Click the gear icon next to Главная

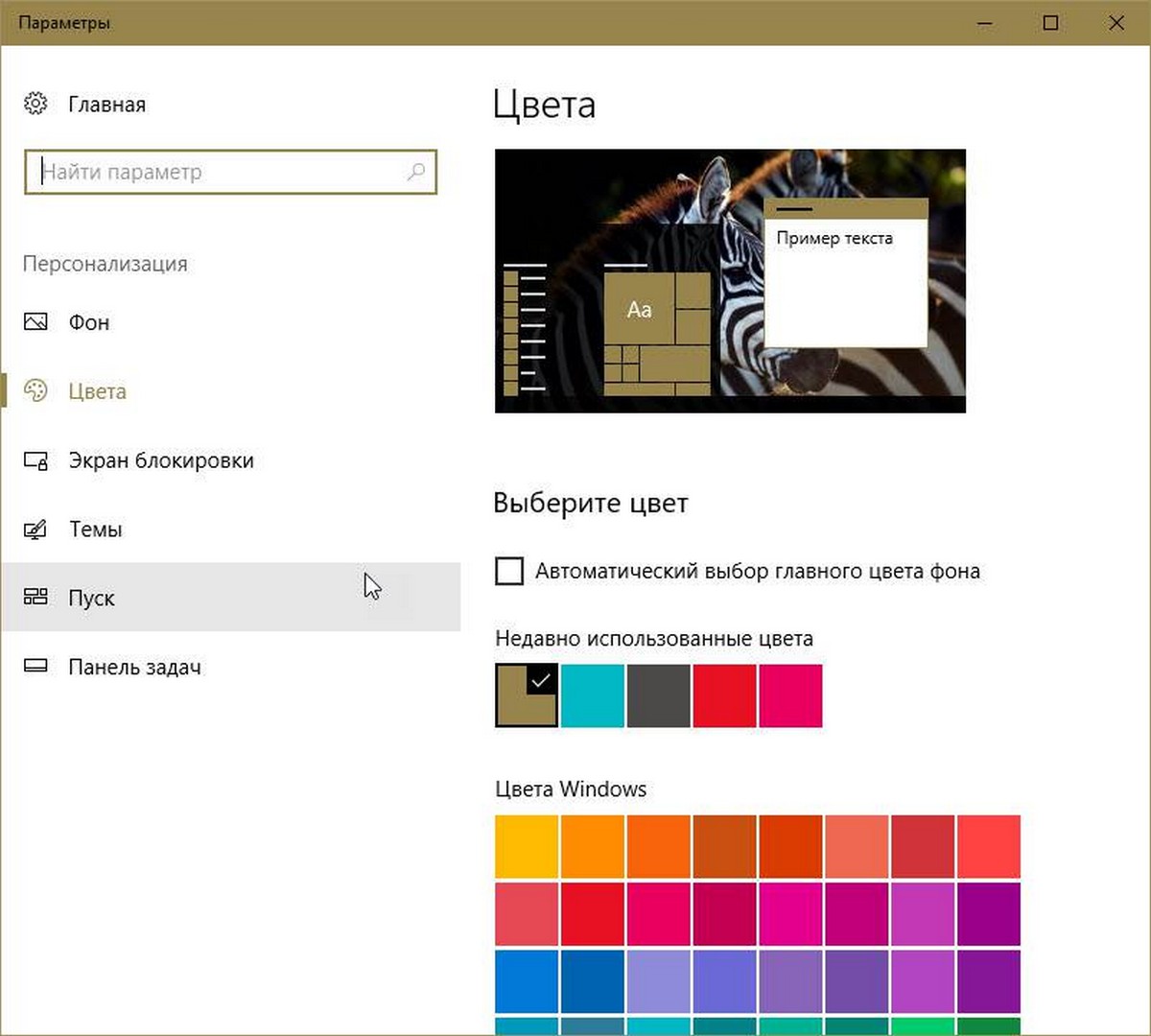[35, 104]
